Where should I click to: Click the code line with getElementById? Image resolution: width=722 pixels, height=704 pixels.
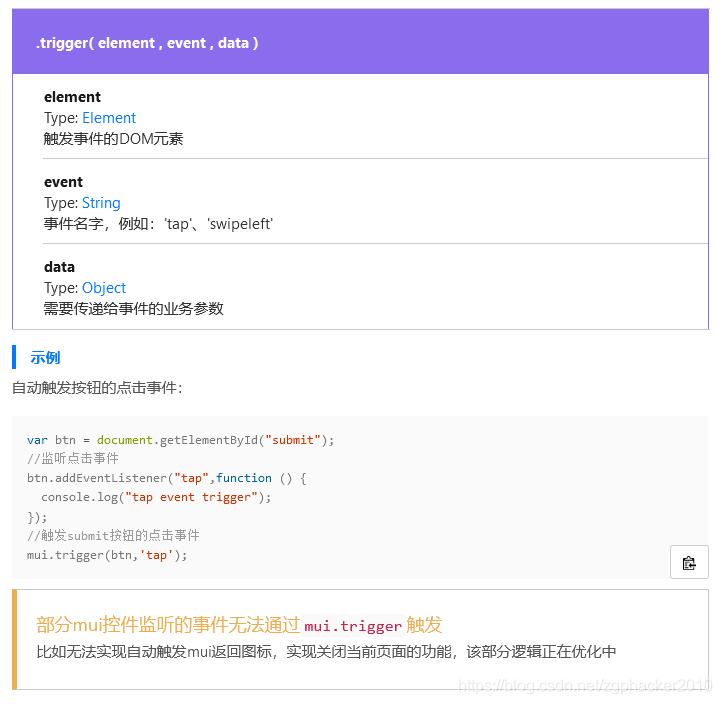[180, 440]
